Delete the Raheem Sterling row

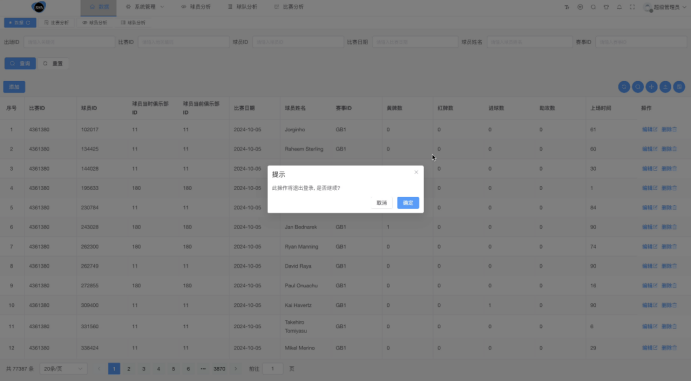[x=669, y=149]
